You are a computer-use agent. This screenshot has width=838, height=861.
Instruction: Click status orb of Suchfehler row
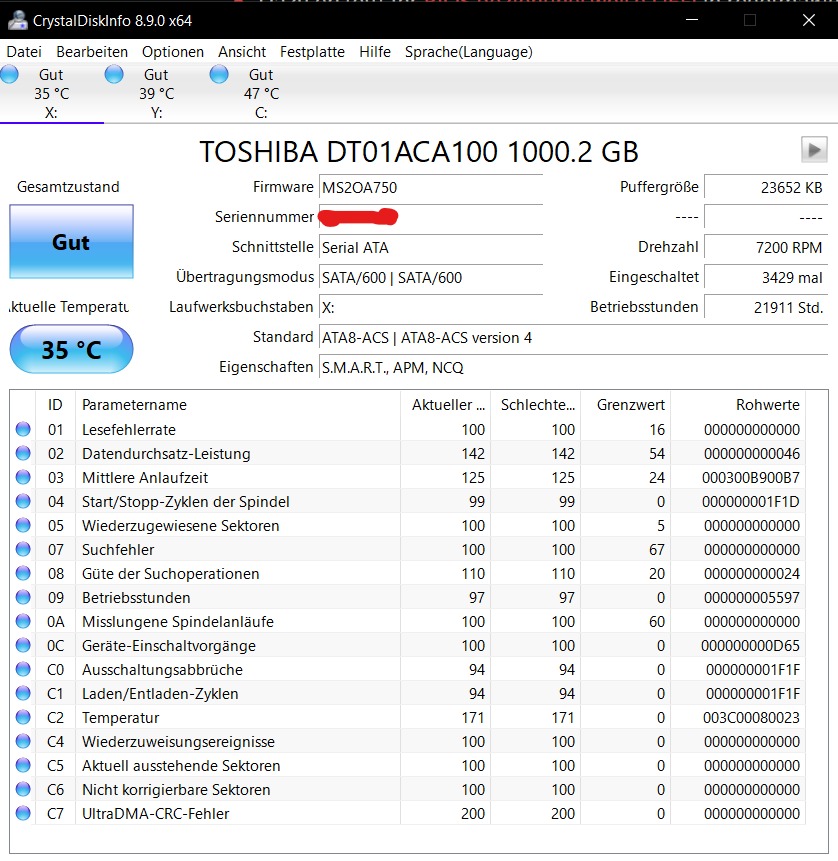23,549
